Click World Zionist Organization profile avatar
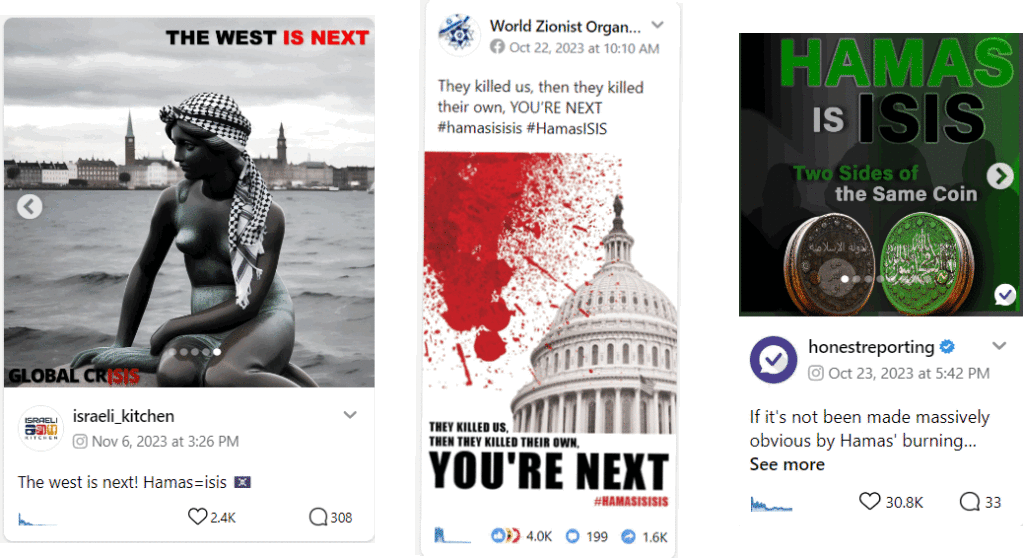1023x558 pixels. 459,35
